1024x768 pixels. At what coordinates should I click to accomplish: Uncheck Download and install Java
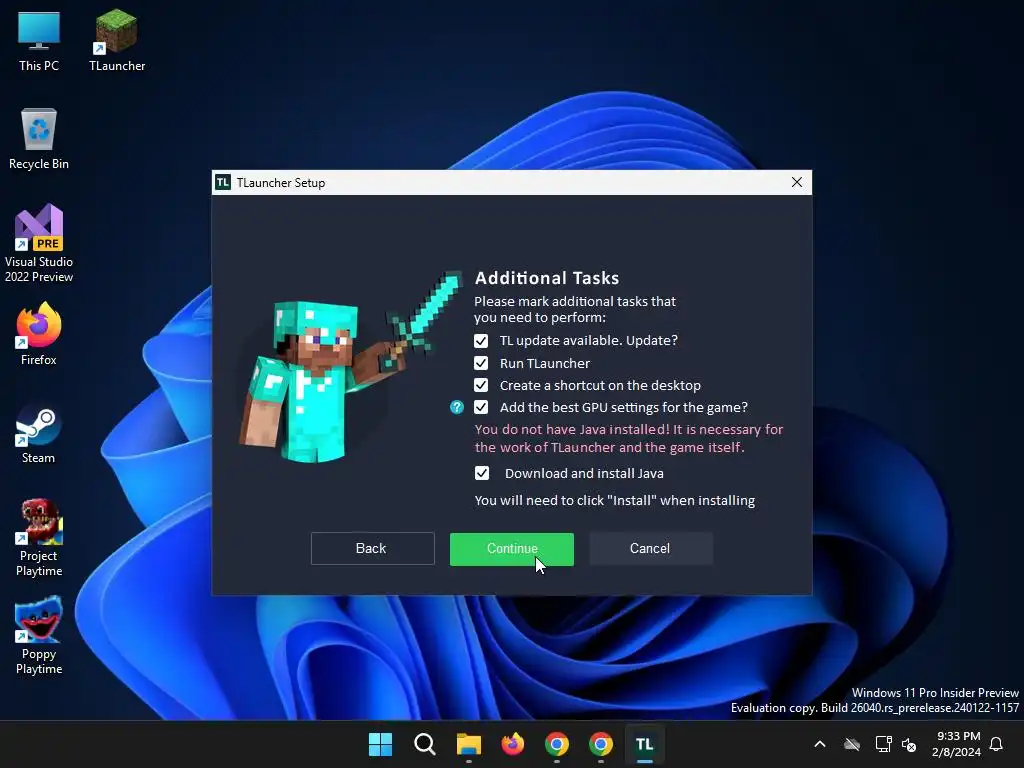[481, 473]
